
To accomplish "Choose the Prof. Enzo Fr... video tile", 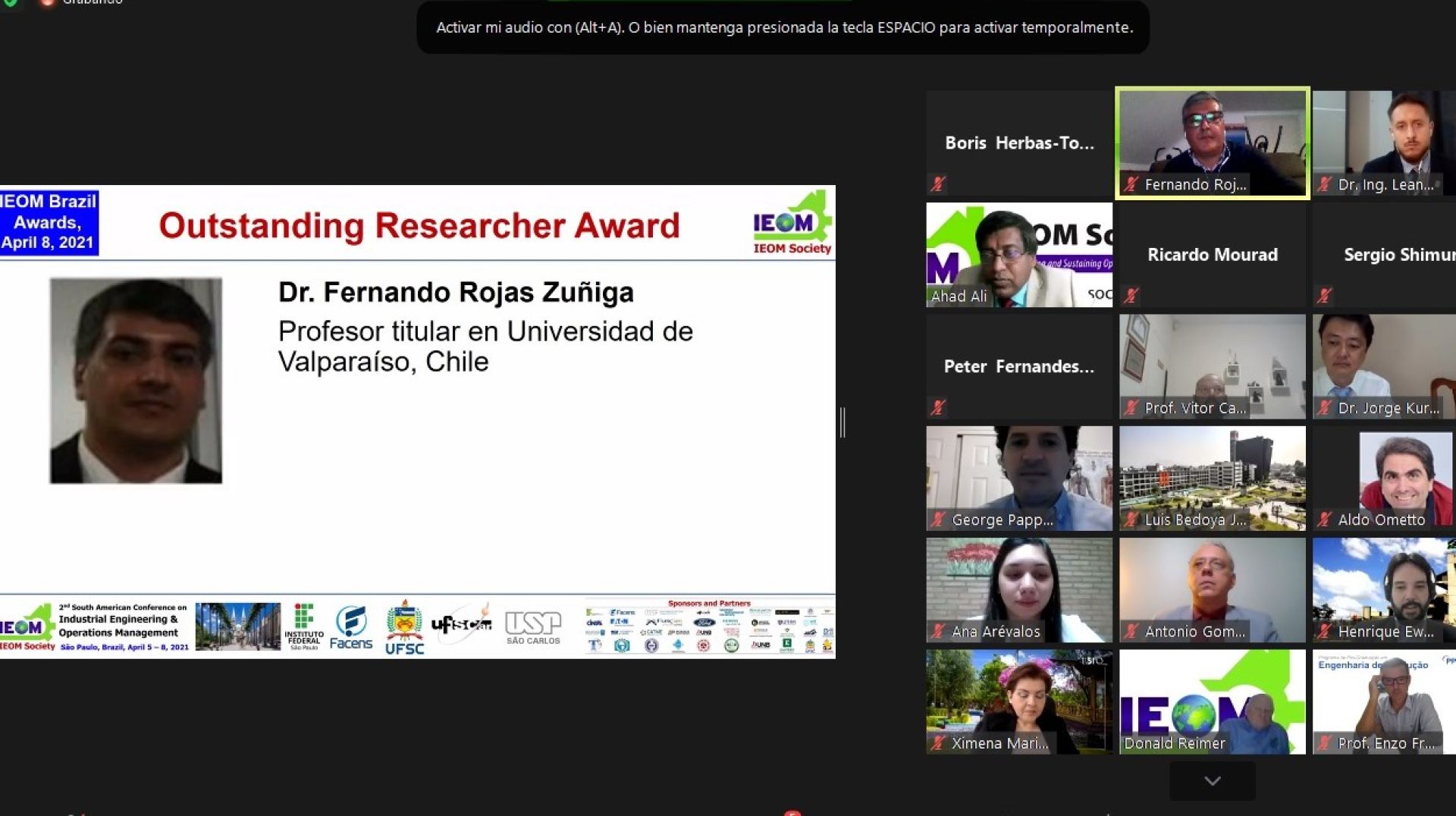I will point(1383,701).
